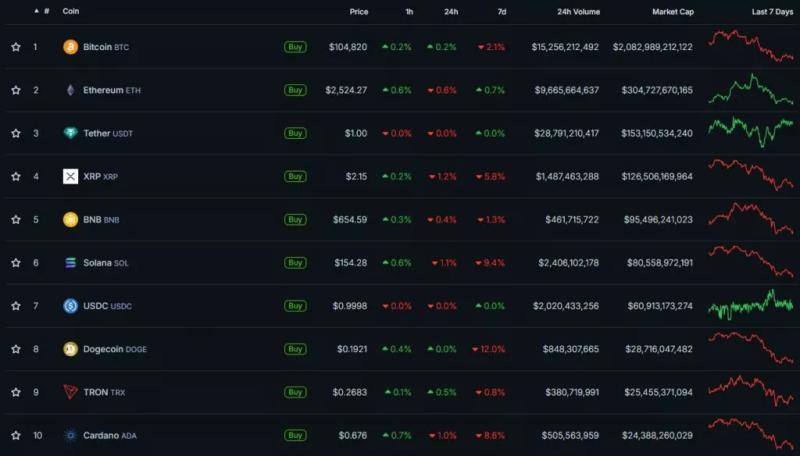Click the XRP logo icon
Viewport: 800px width, 456px height.
[x=70, y=176]
